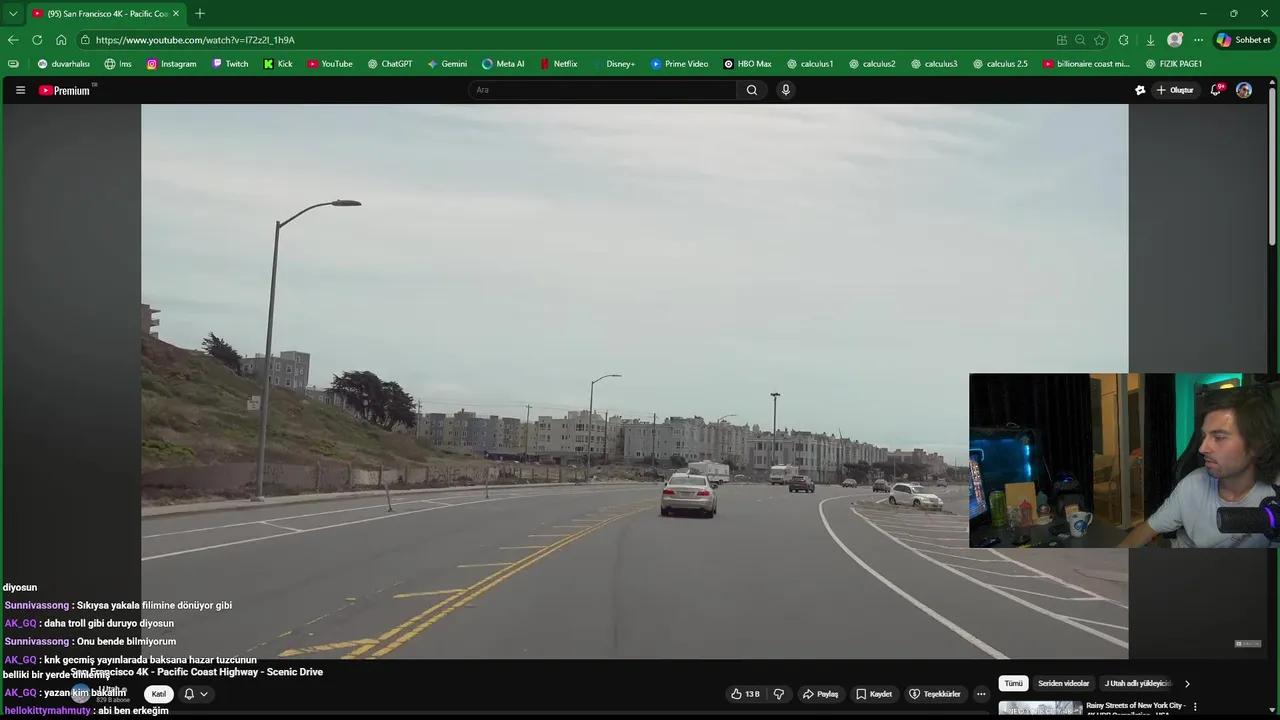1280x720 pixels.
Task: Open the new tab
Action: pos(200,14)
